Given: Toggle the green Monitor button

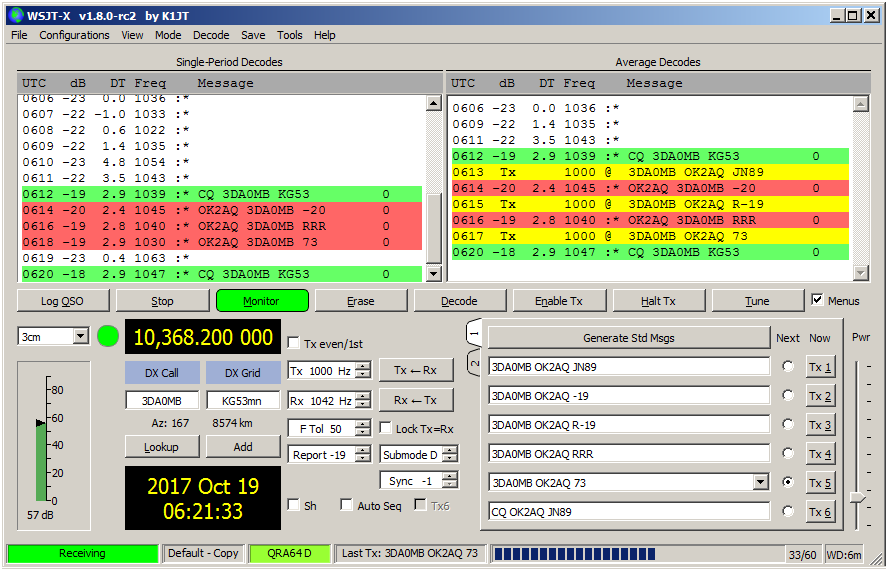Looking at the screenshot, I should coord(262,301).
